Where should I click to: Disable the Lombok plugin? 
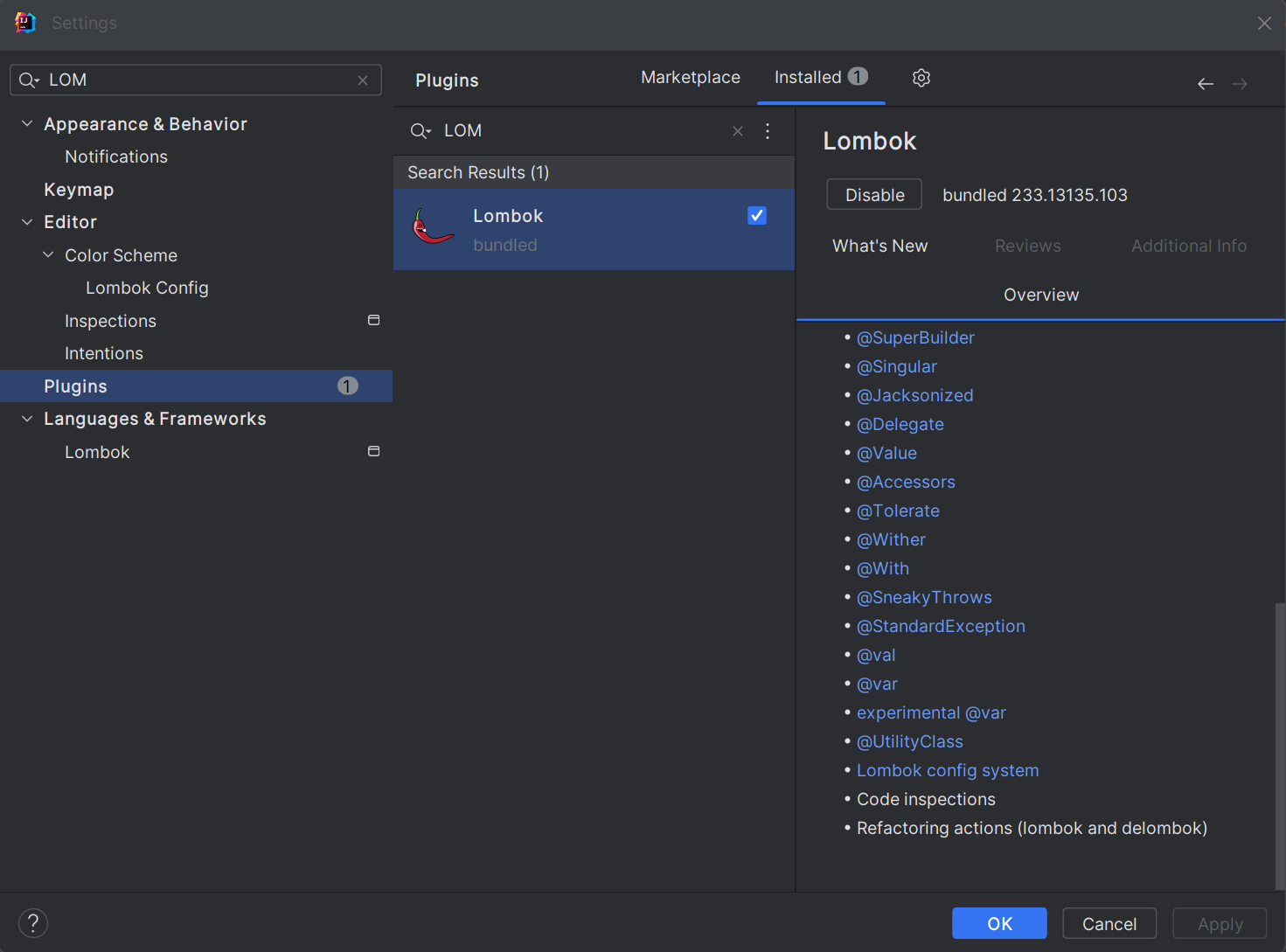(x=874, y=195)
